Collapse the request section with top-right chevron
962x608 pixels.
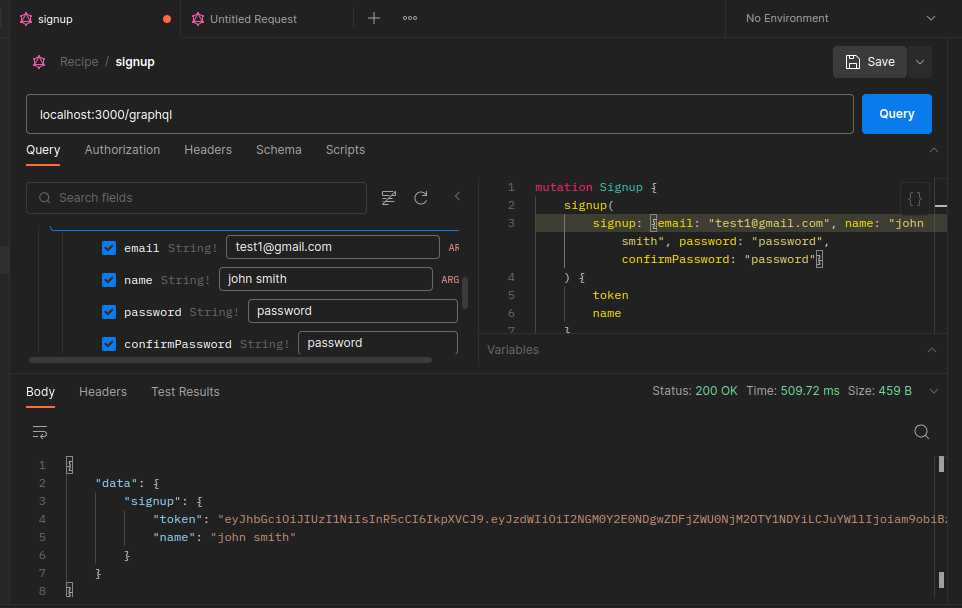pyautogui.click(x=934, y=150)
